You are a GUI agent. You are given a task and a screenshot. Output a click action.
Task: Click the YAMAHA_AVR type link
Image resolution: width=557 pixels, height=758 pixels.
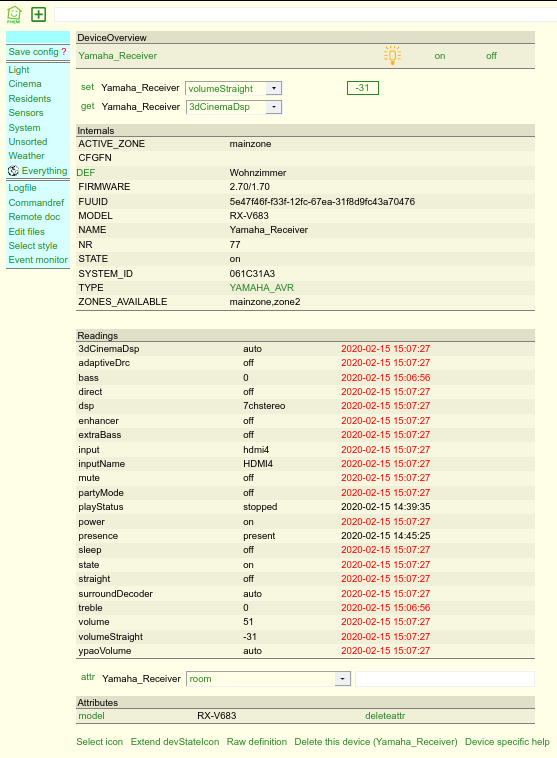pyautogui.click(x=262, y=288)
